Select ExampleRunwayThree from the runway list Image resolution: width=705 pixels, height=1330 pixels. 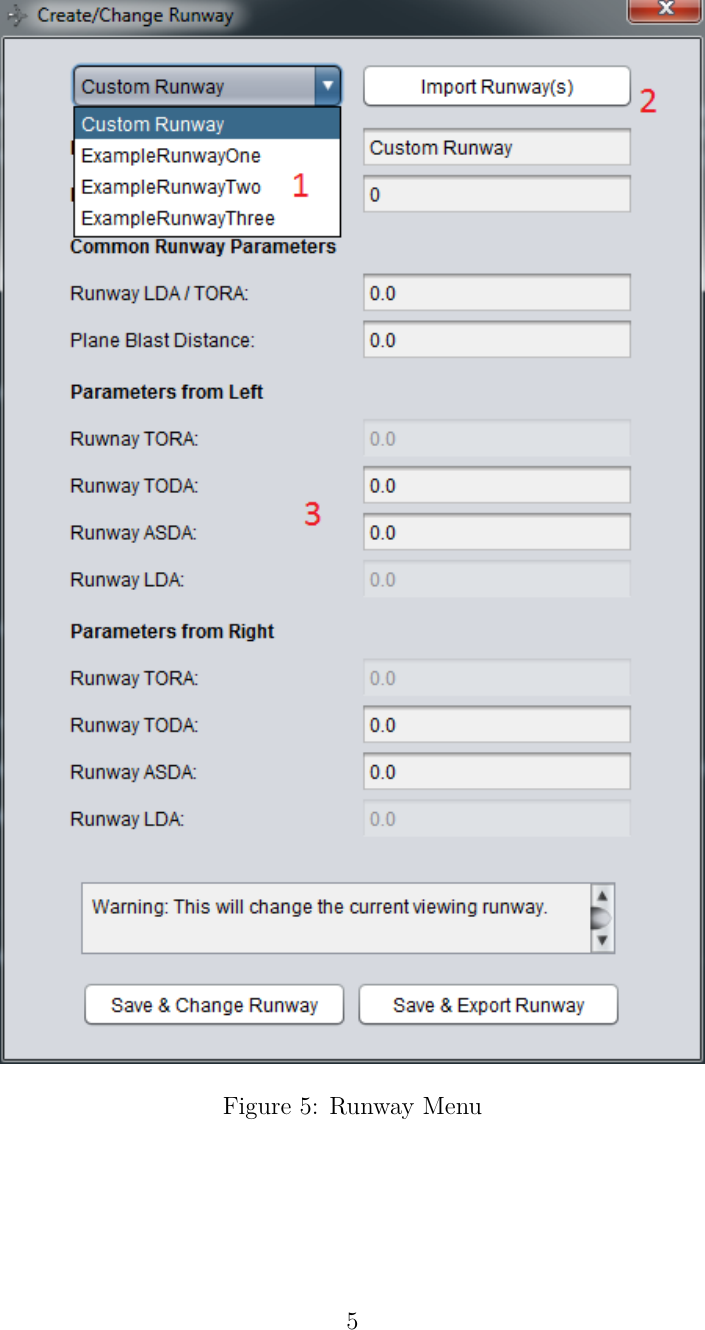tap(178, 218)
